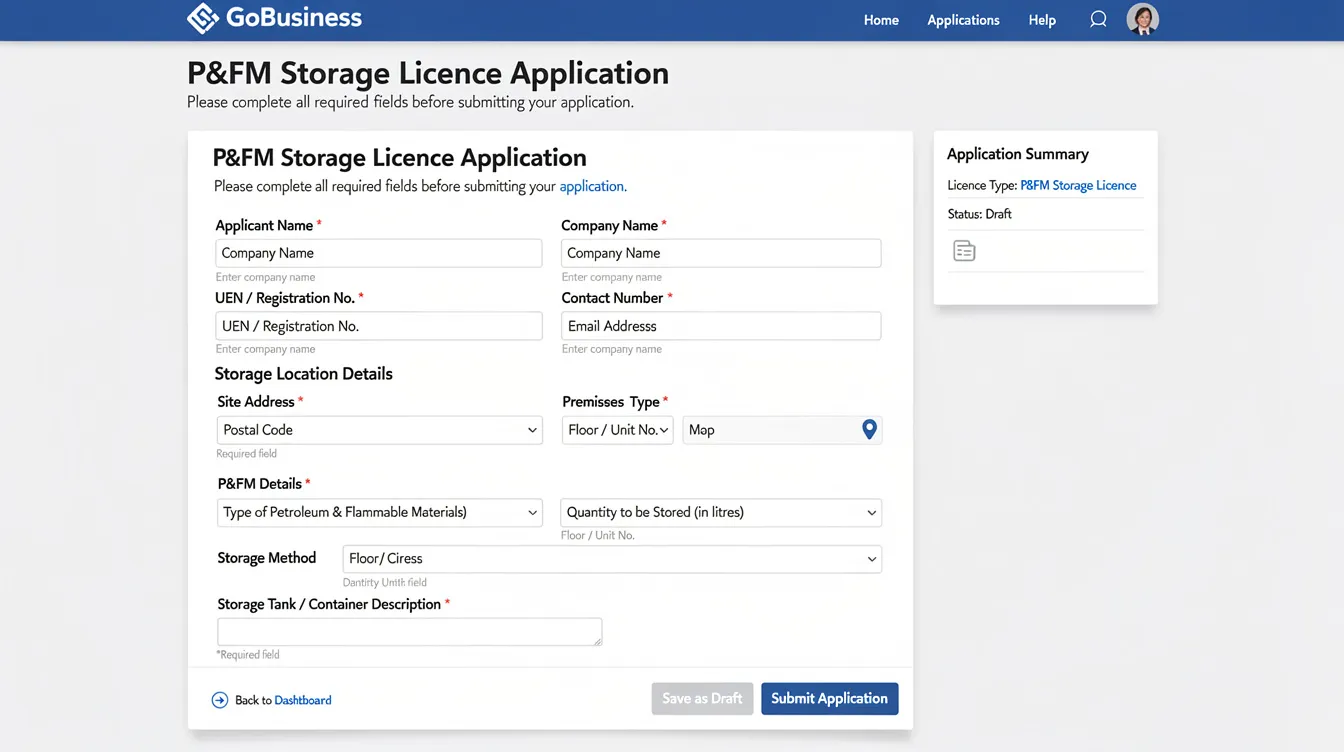Screen dimensions: 1344x752
Task: Click the 'Status: Draft' text
Action: (x=980, y=214)
